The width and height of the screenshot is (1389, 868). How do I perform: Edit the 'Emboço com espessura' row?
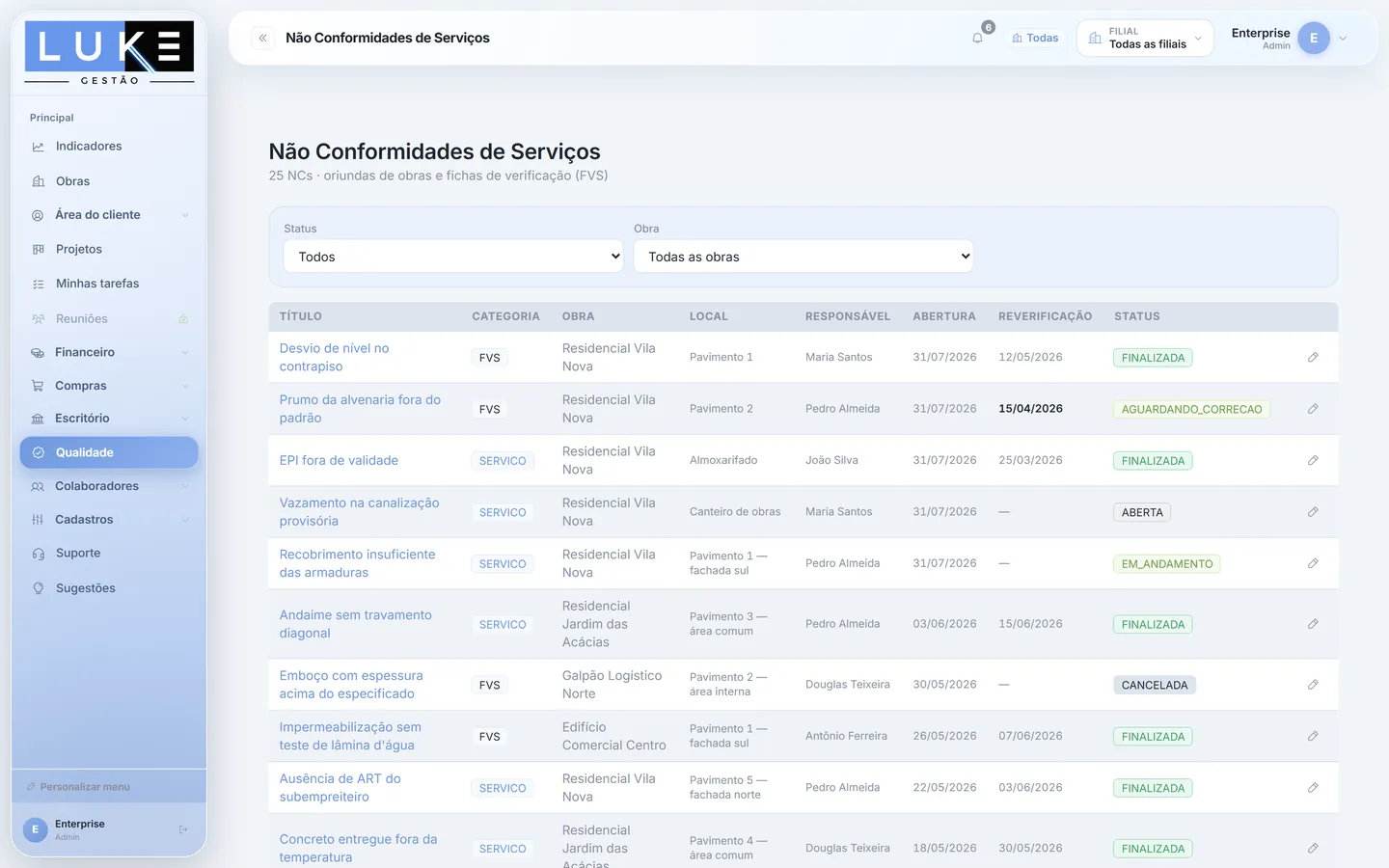tap(1313, 685)
